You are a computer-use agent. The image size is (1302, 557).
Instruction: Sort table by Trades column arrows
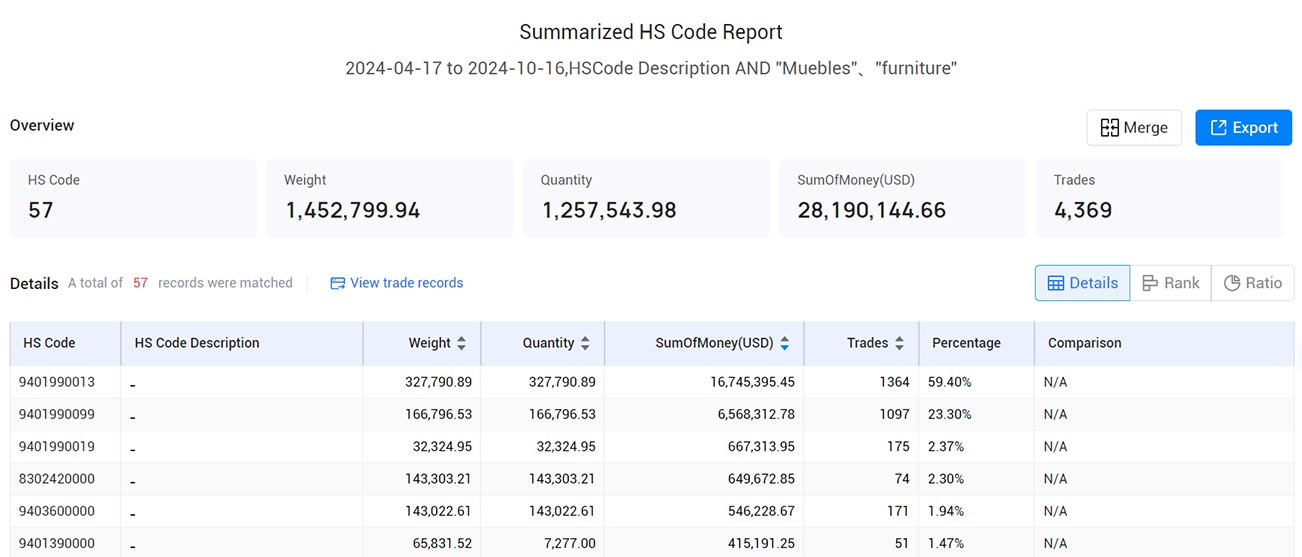[899, 343]
